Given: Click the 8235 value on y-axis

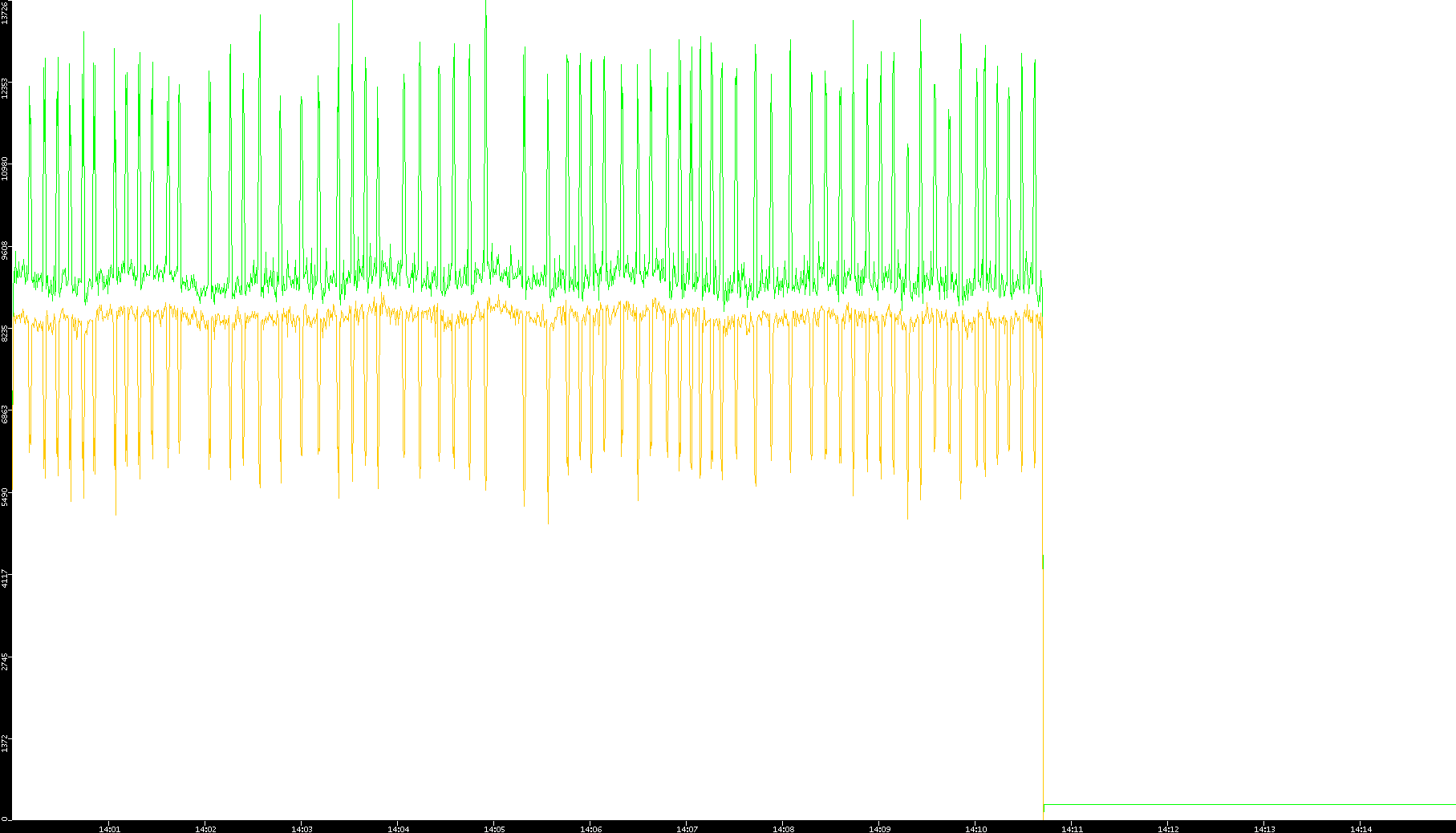Looking at the screenshot, I should (x=5, y=334).
